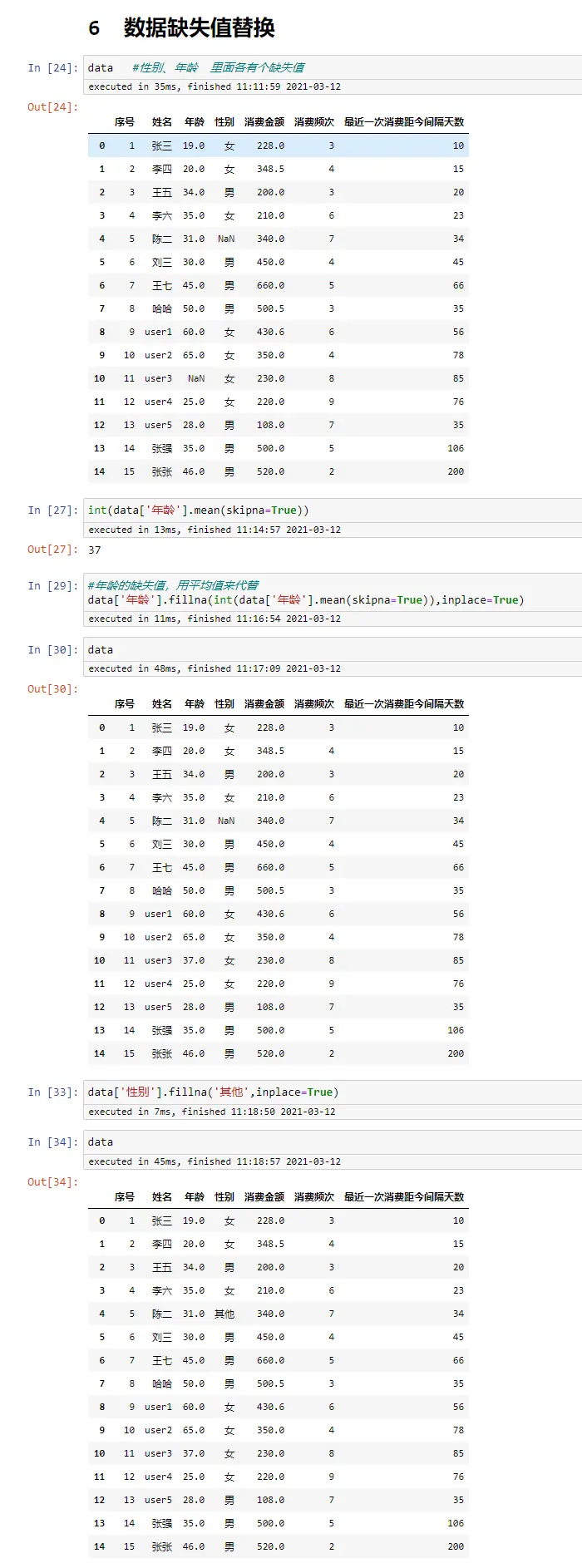Viewport: 582px width, 1568px height.
Task: Click '年龄' column header in Out[30] table
Action: (194, 704)
